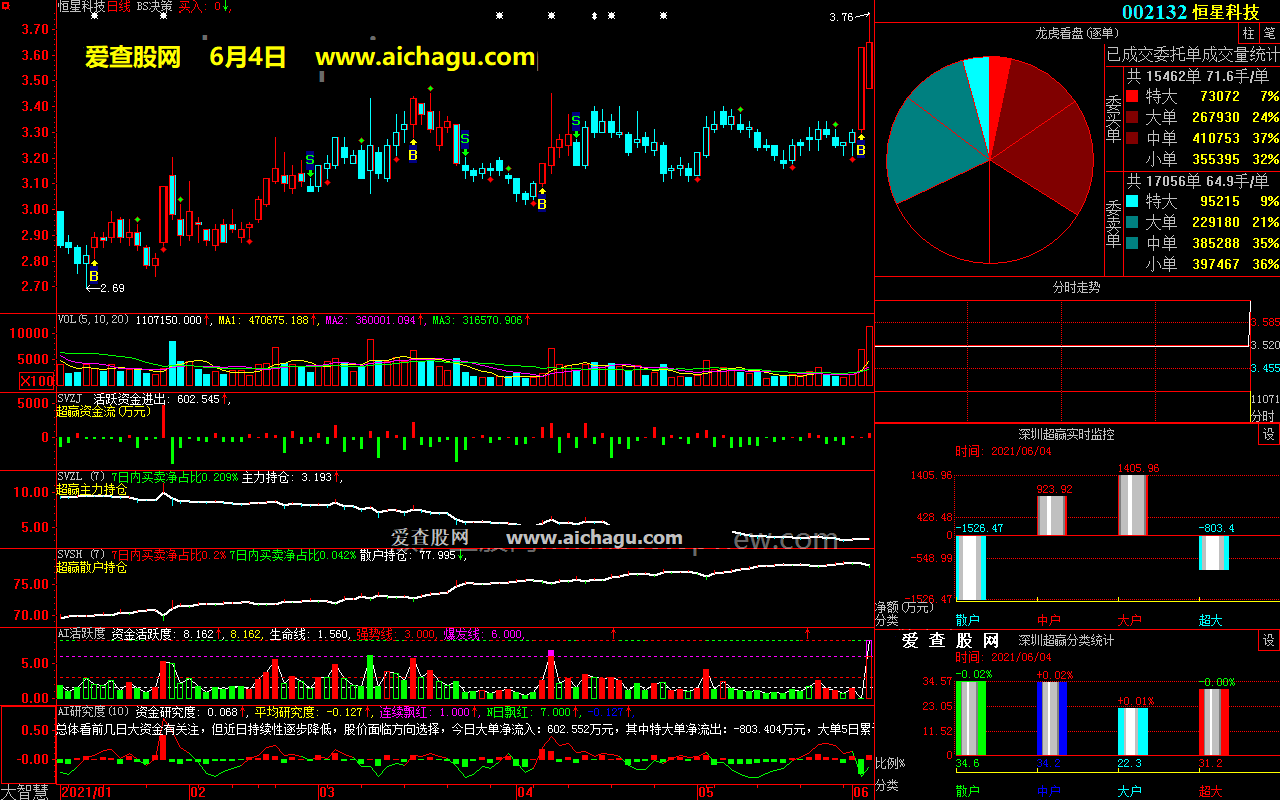Viewport: 1280px width, 800px height.
Task: Click the 2.69 low price label
Action: (112, 288)
